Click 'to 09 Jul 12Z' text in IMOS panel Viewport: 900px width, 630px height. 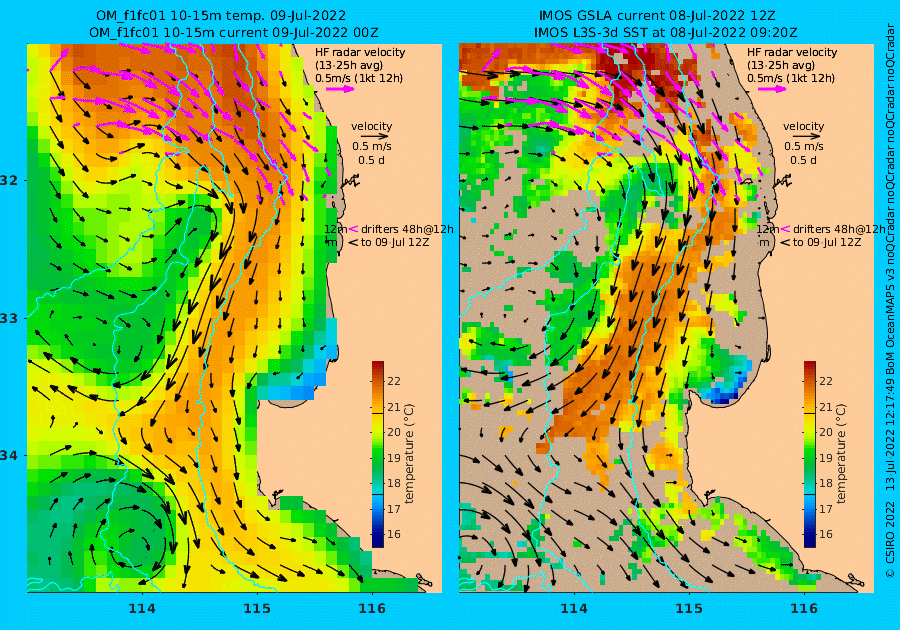point(827,242)
